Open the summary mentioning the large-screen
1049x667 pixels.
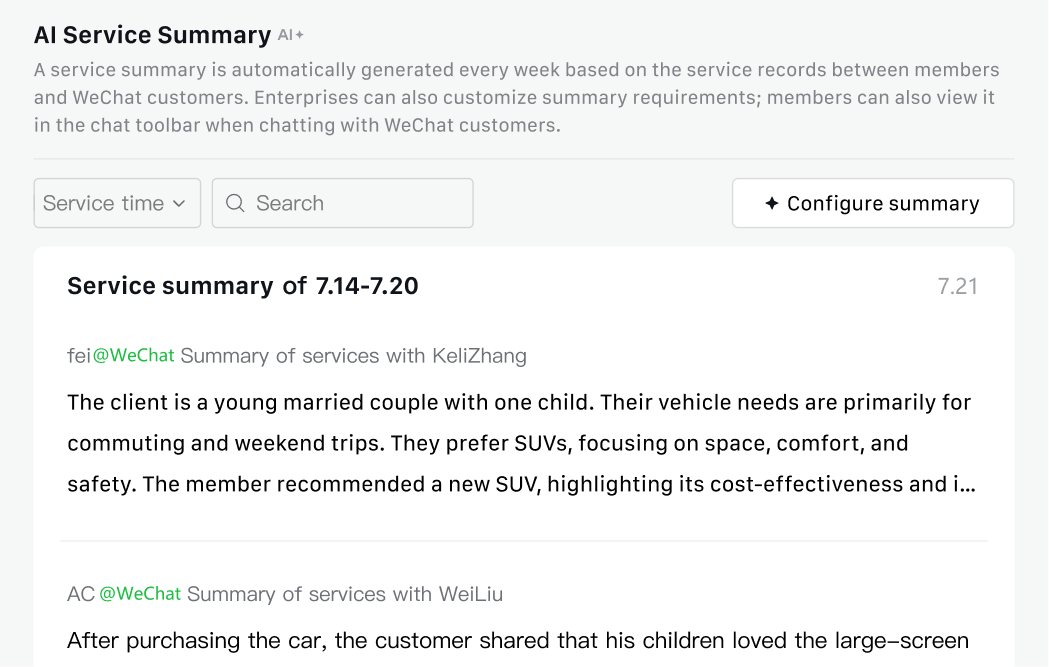tap(517, 640)
